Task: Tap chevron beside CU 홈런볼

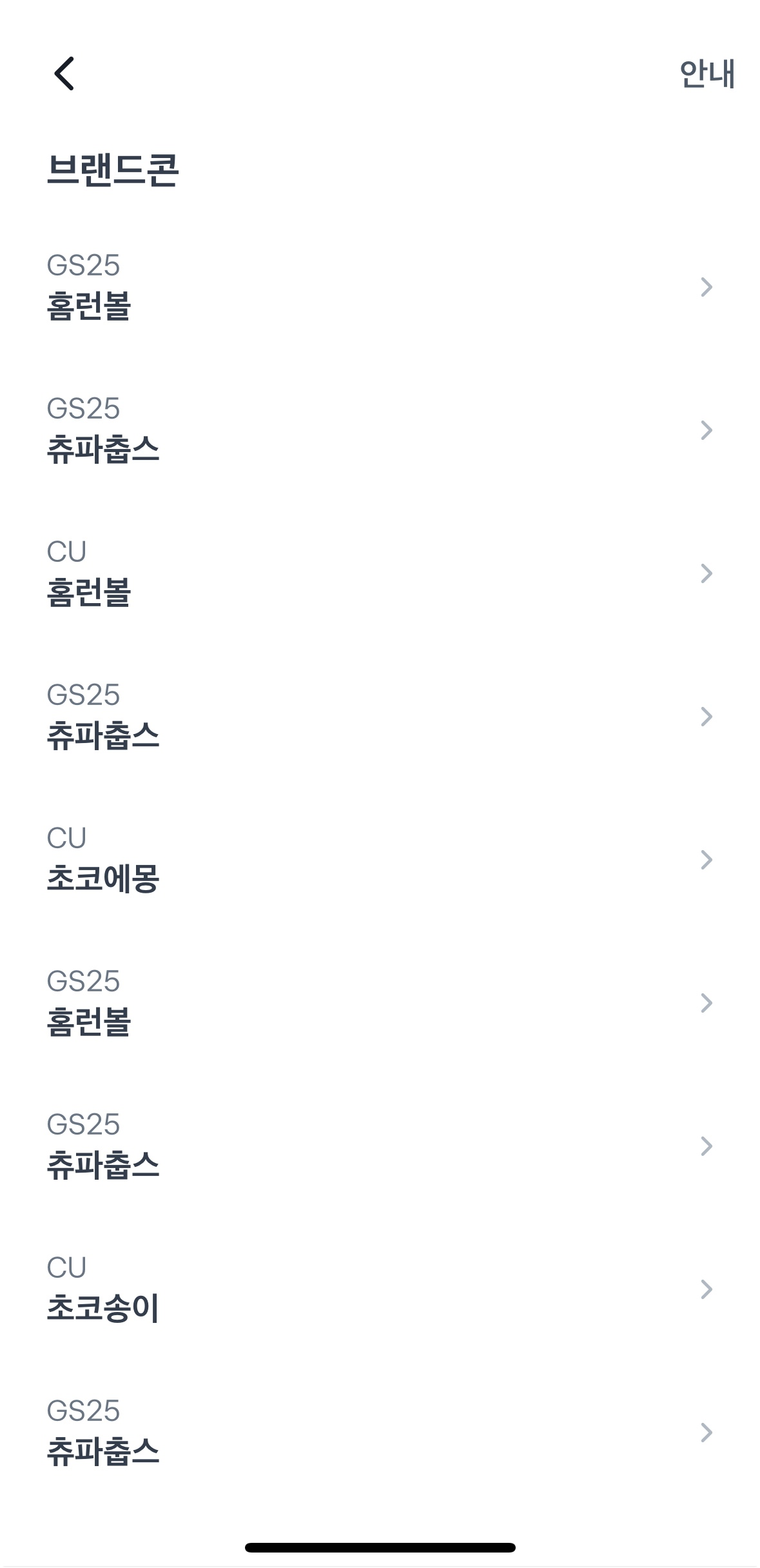Action: tap(706, 573)
